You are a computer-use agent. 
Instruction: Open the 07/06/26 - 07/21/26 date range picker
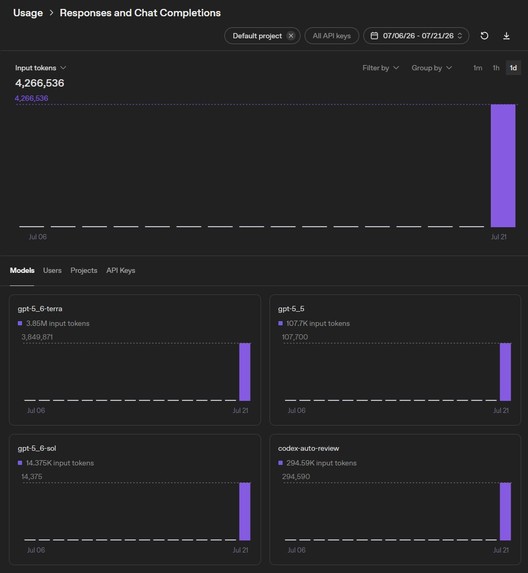coord(416,36)
